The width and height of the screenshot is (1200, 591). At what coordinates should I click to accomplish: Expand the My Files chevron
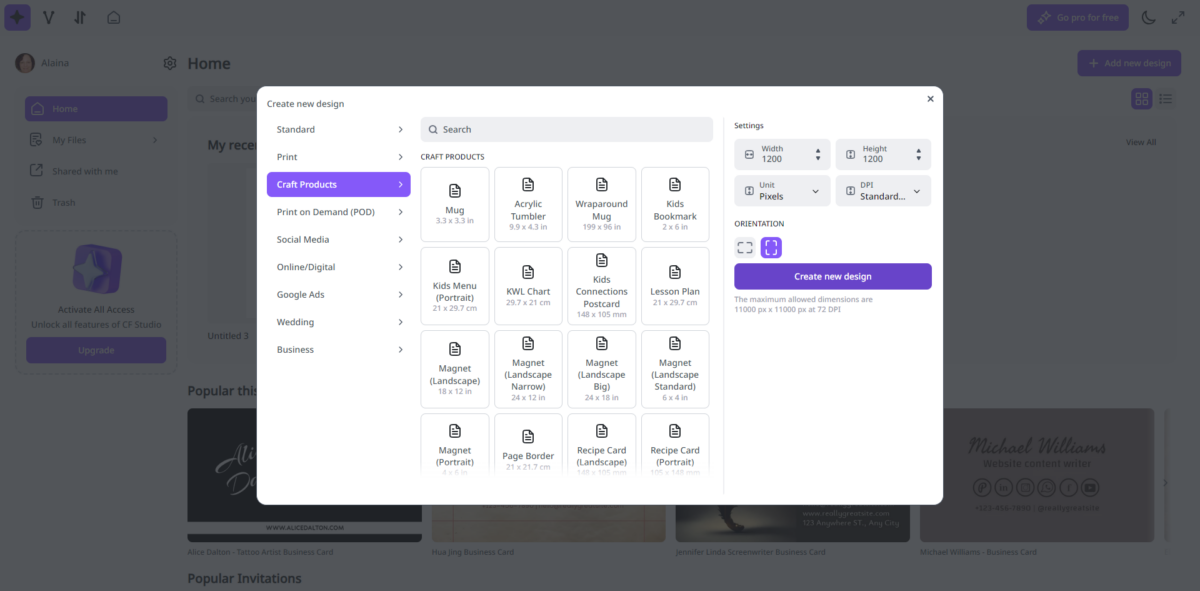coord(155,140)
